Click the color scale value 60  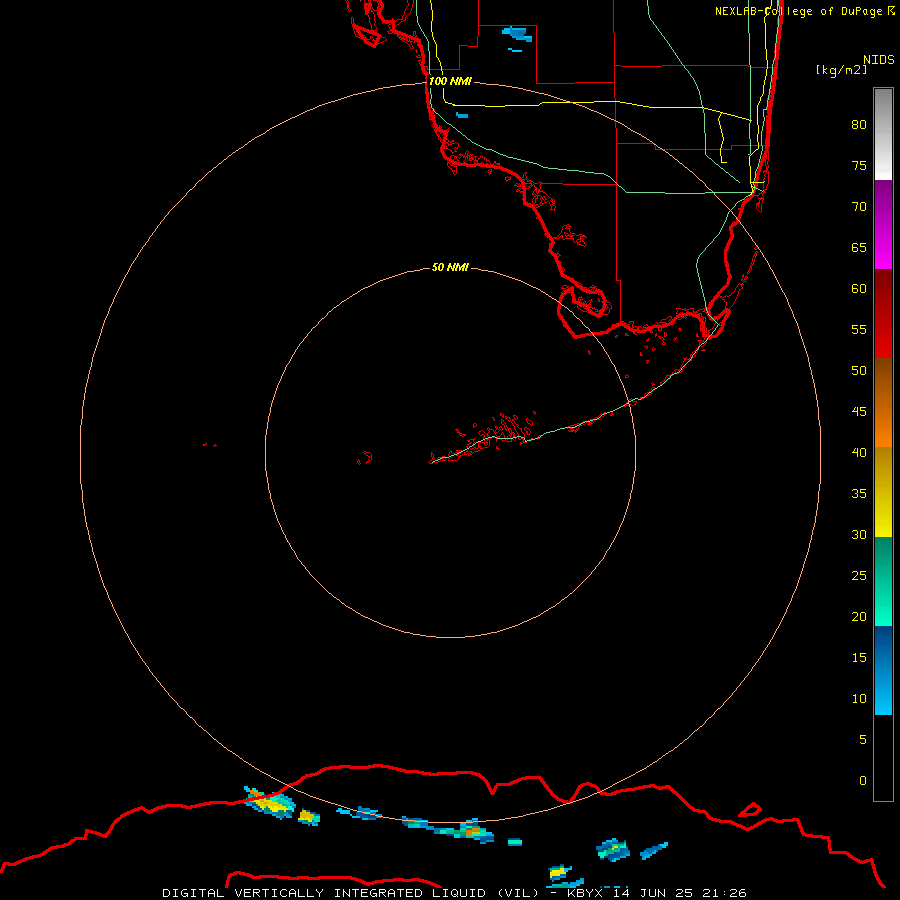coord(859,288)
